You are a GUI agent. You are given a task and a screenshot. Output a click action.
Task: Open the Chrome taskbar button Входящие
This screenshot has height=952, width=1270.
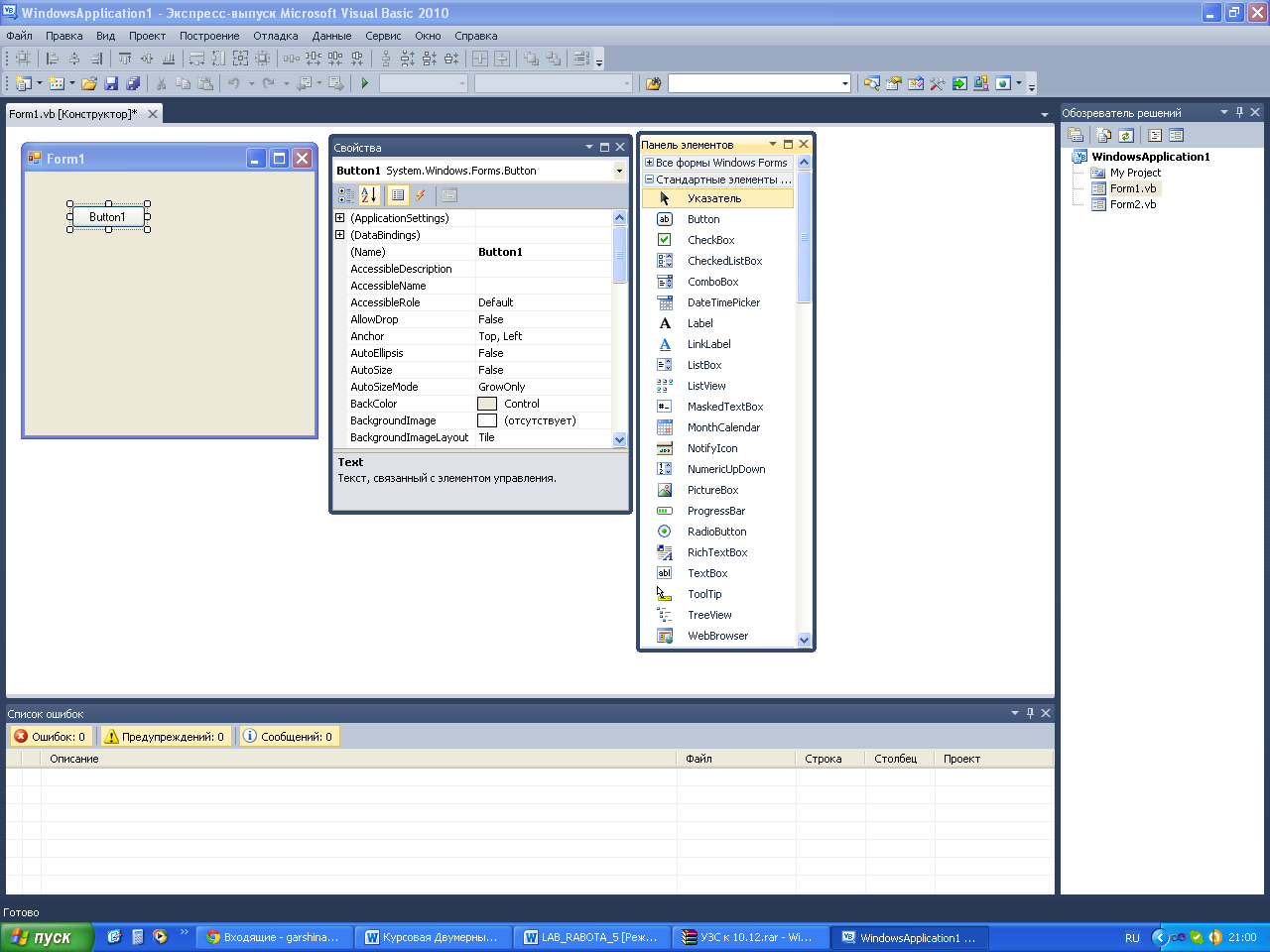click(x=273, y=937)
